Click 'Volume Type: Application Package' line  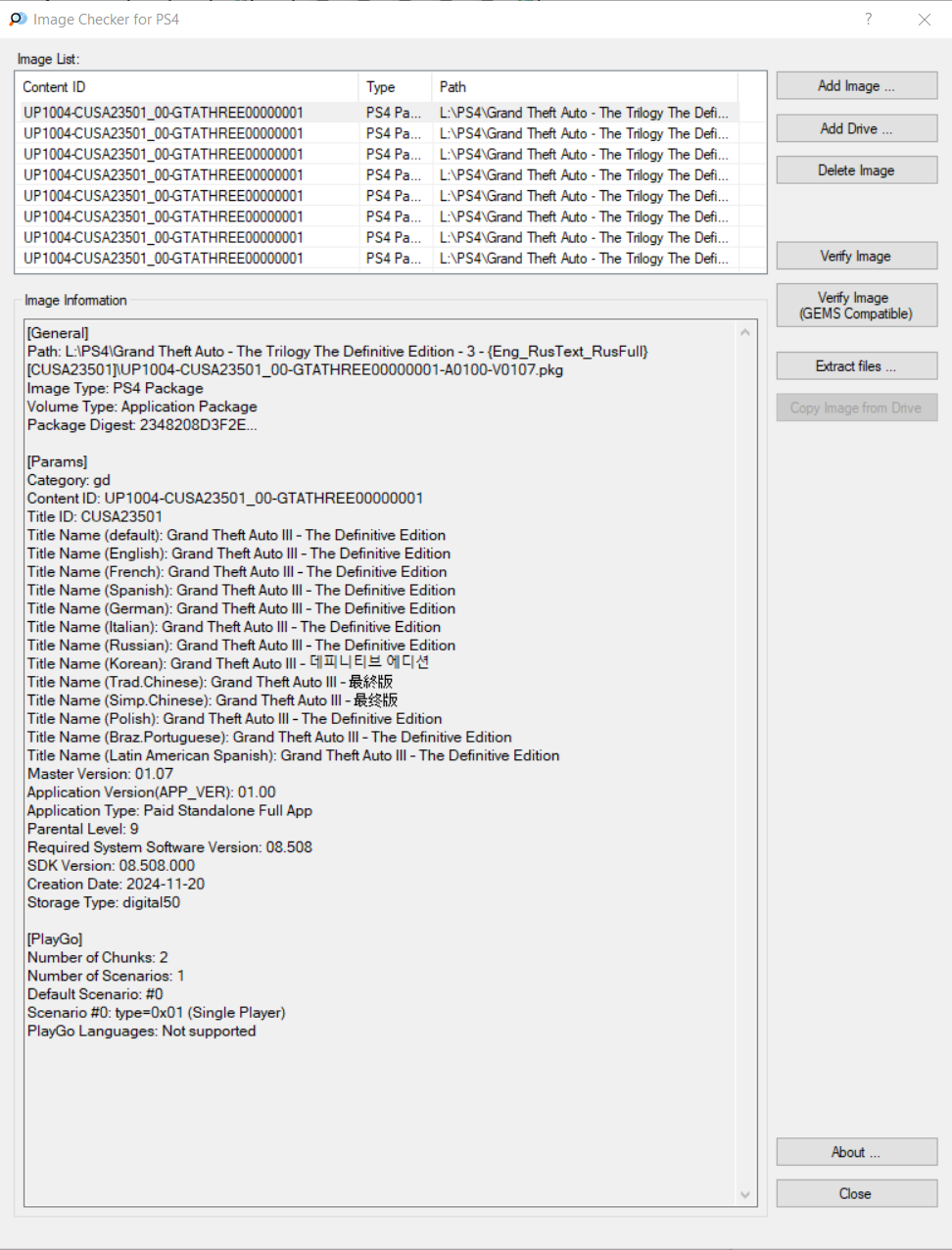pyautogui.click(x=142, y=407)
